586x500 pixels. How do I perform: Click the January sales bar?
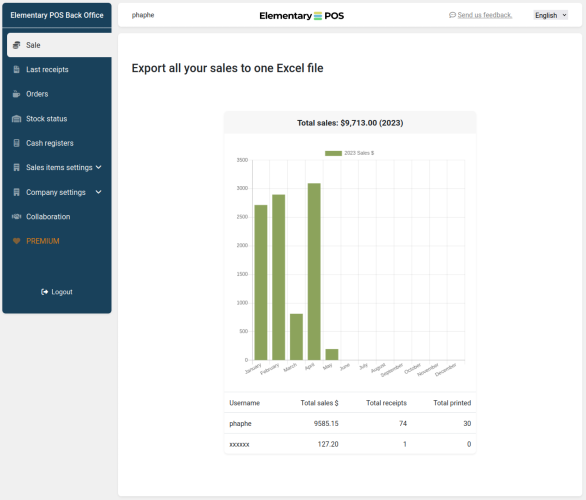pyautogui.click(x=261, y=283)
